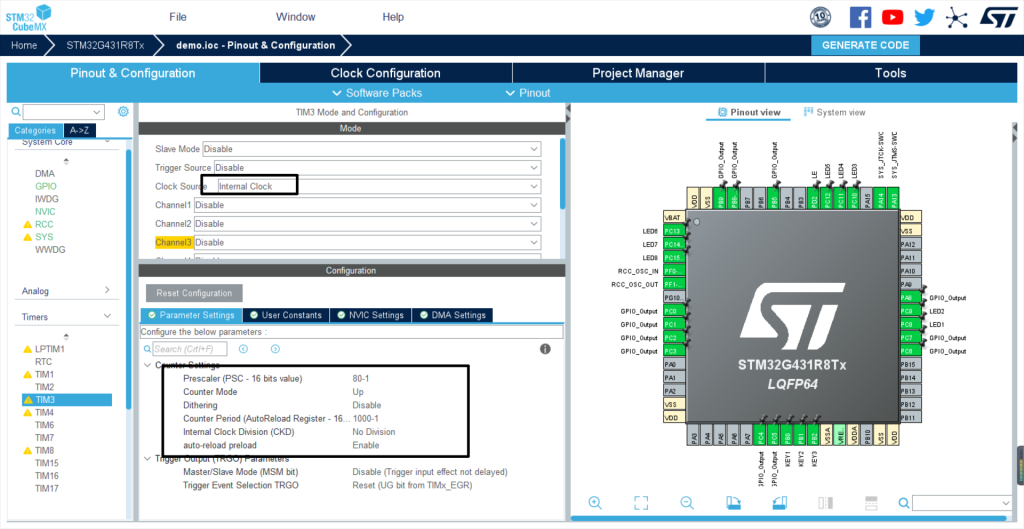Open the ST community network icon
The image size is (1024, 529).
956,17
